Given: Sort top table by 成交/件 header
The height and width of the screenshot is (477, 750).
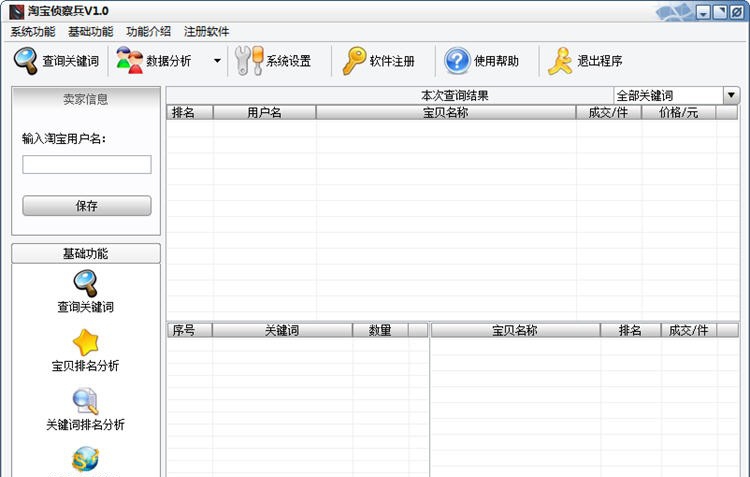Looking at the screenshot, I should point(608,112).
